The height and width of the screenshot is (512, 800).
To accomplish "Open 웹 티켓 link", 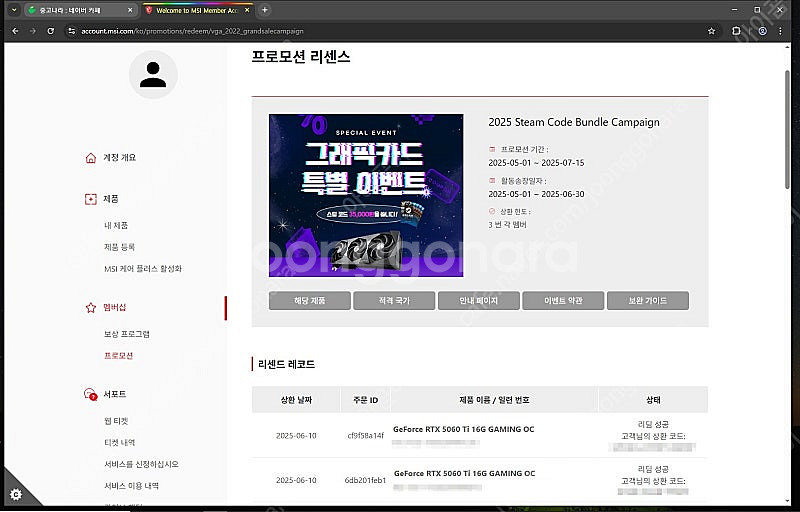I will (x=116, y=421).
